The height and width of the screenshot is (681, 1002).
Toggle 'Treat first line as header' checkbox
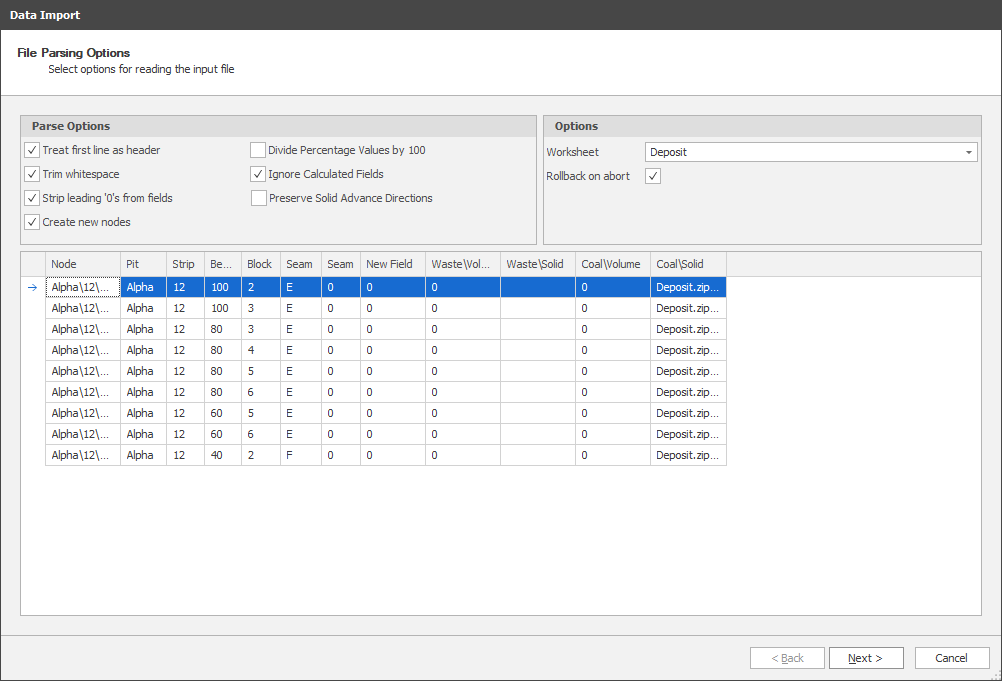click(x=32, y=150)
